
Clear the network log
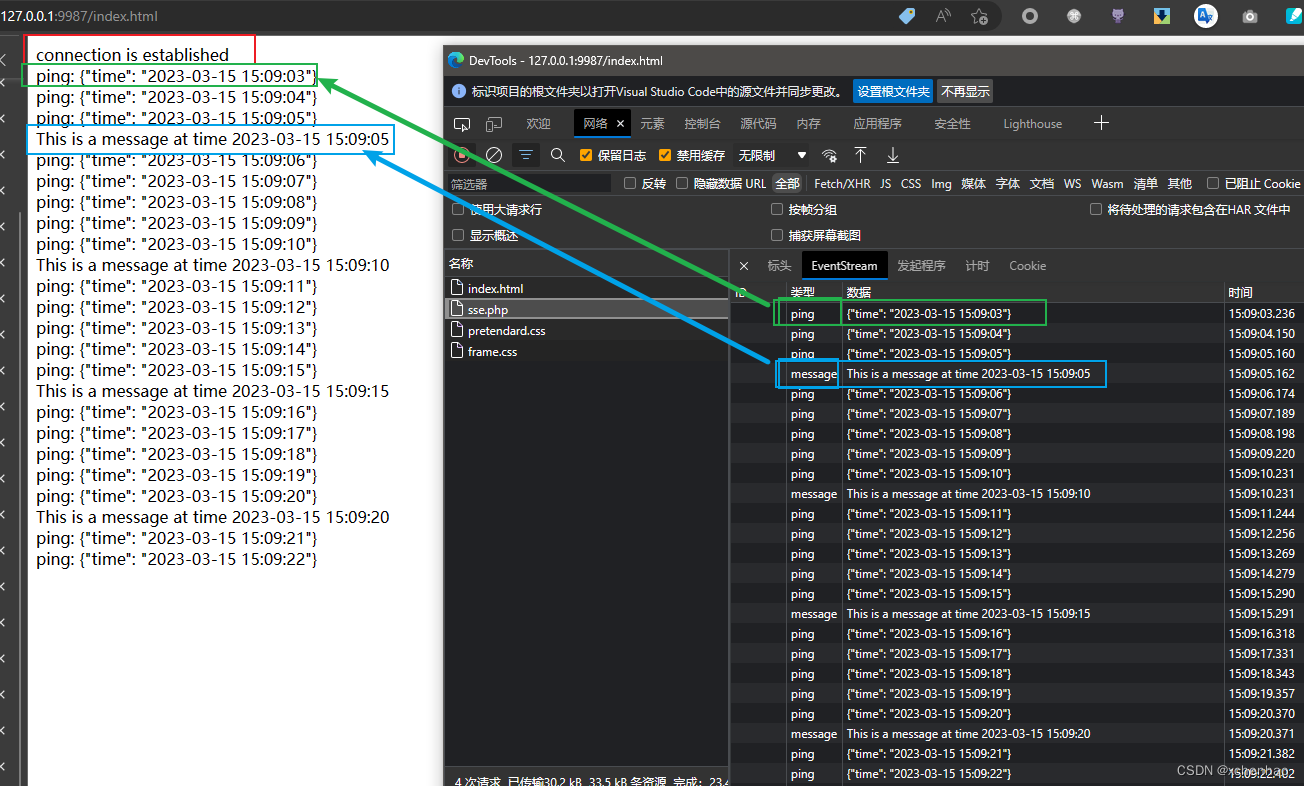494,155
